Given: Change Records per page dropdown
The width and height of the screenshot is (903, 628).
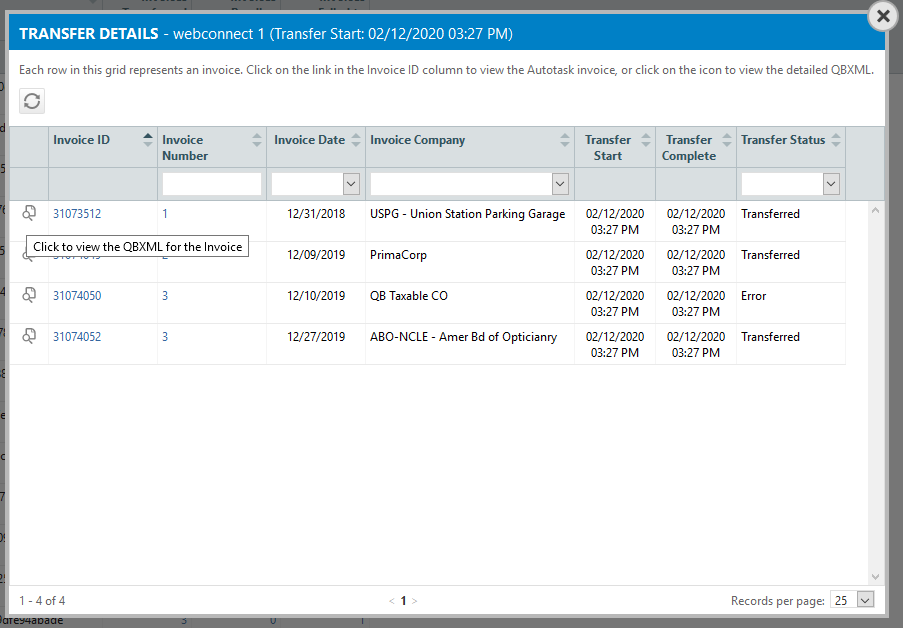Looking at the screenshot, I should click(x=865, y=600).
